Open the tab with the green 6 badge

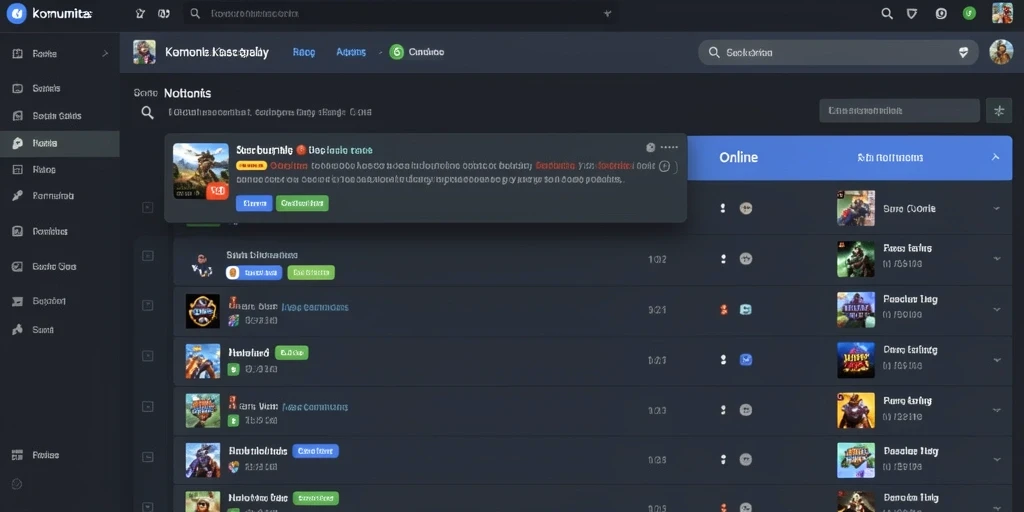click(x=417, y=52)
